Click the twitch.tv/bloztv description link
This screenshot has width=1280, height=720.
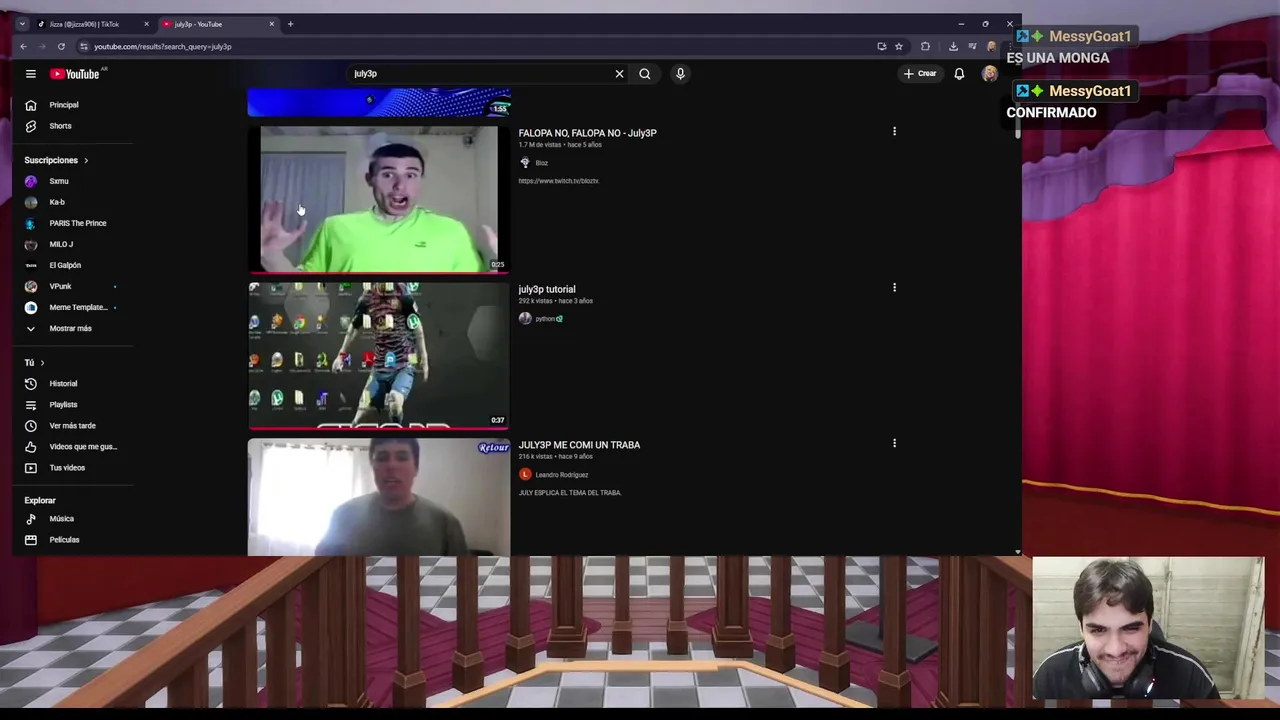(558, 181)
